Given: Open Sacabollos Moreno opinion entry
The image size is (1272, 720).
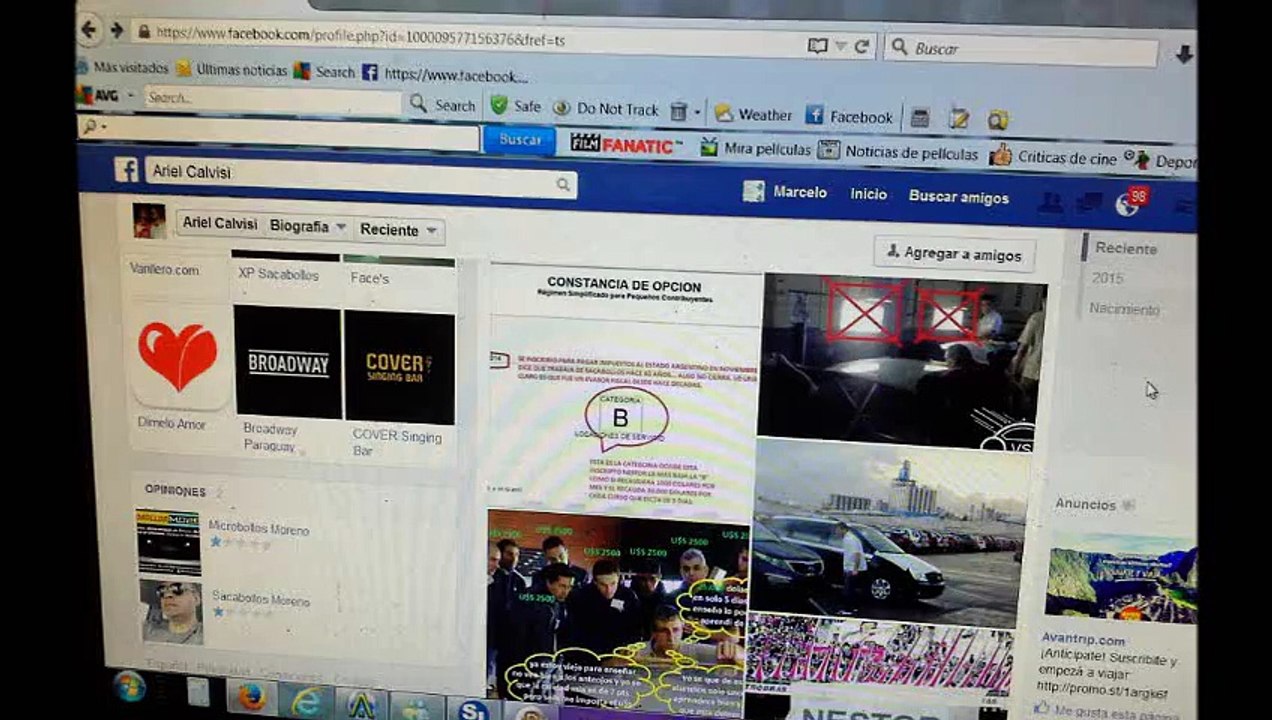Looking at the screenshot, I should point(259,601).
